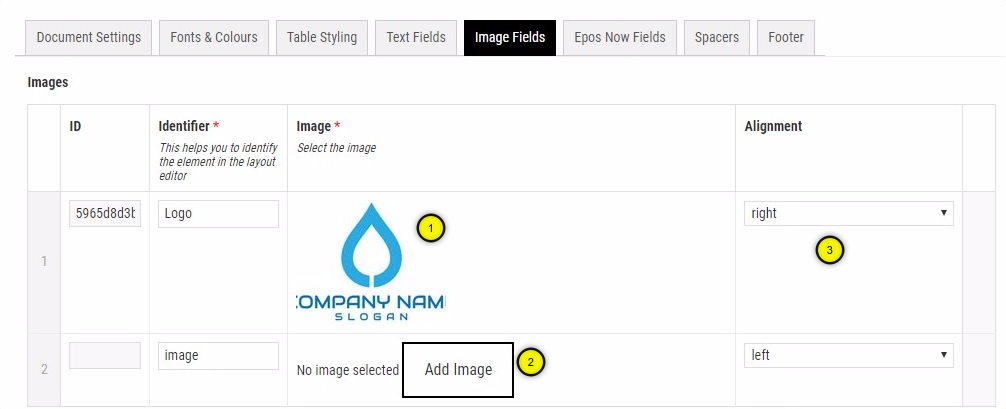The image size is (1006, 409).
Task: Select the Image Fields tab
Action: [x=510, y=38]
